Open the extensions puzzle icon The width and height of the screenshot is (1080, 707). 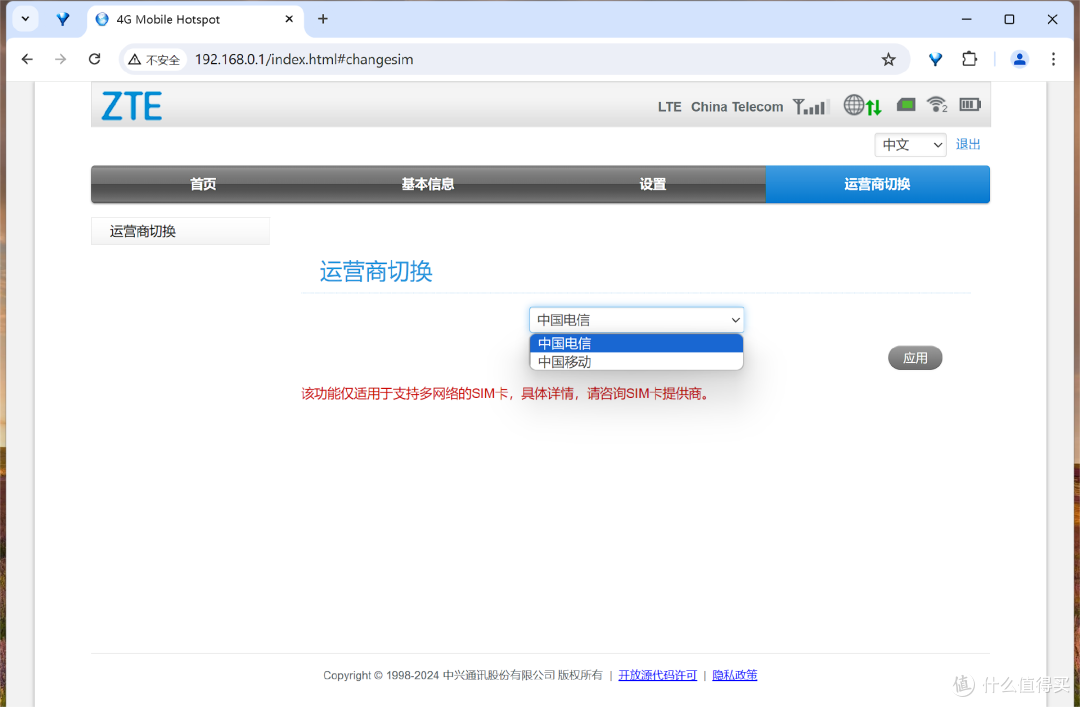970,59
